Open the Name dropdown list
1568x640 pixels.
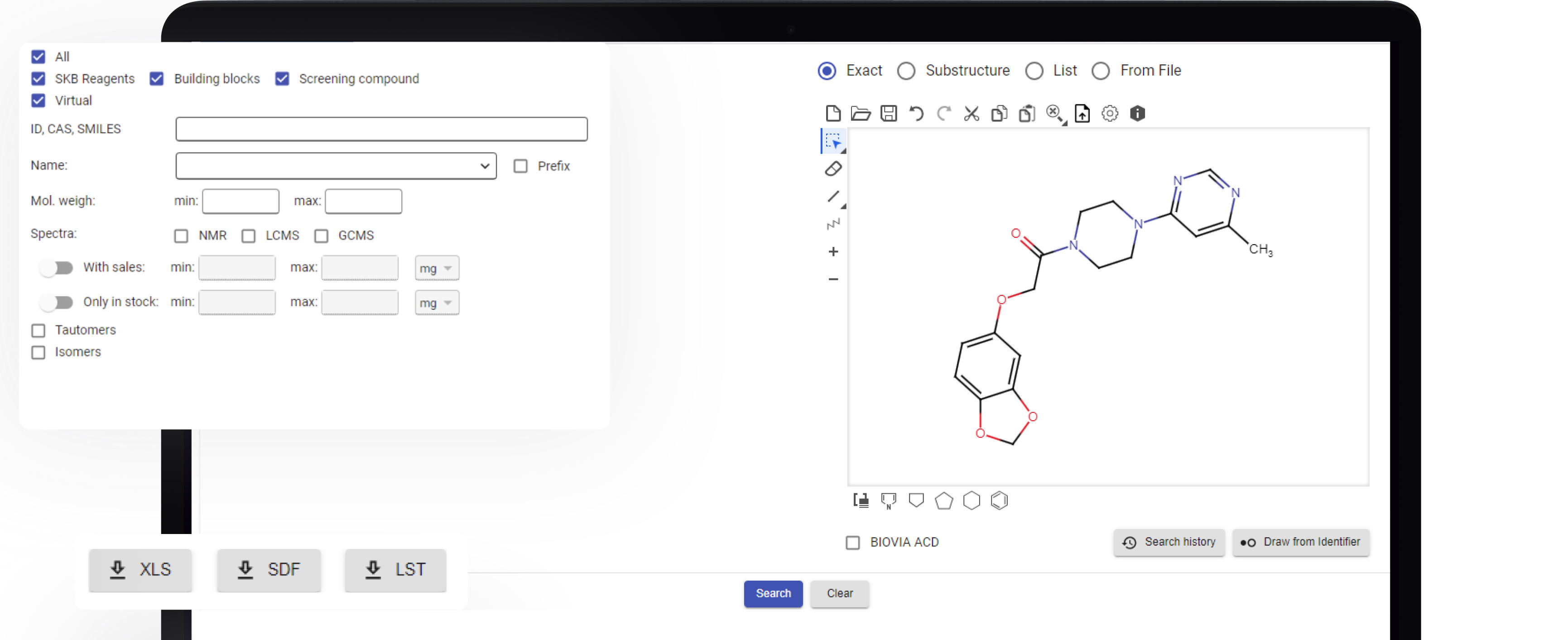click(x=336, y=166)
